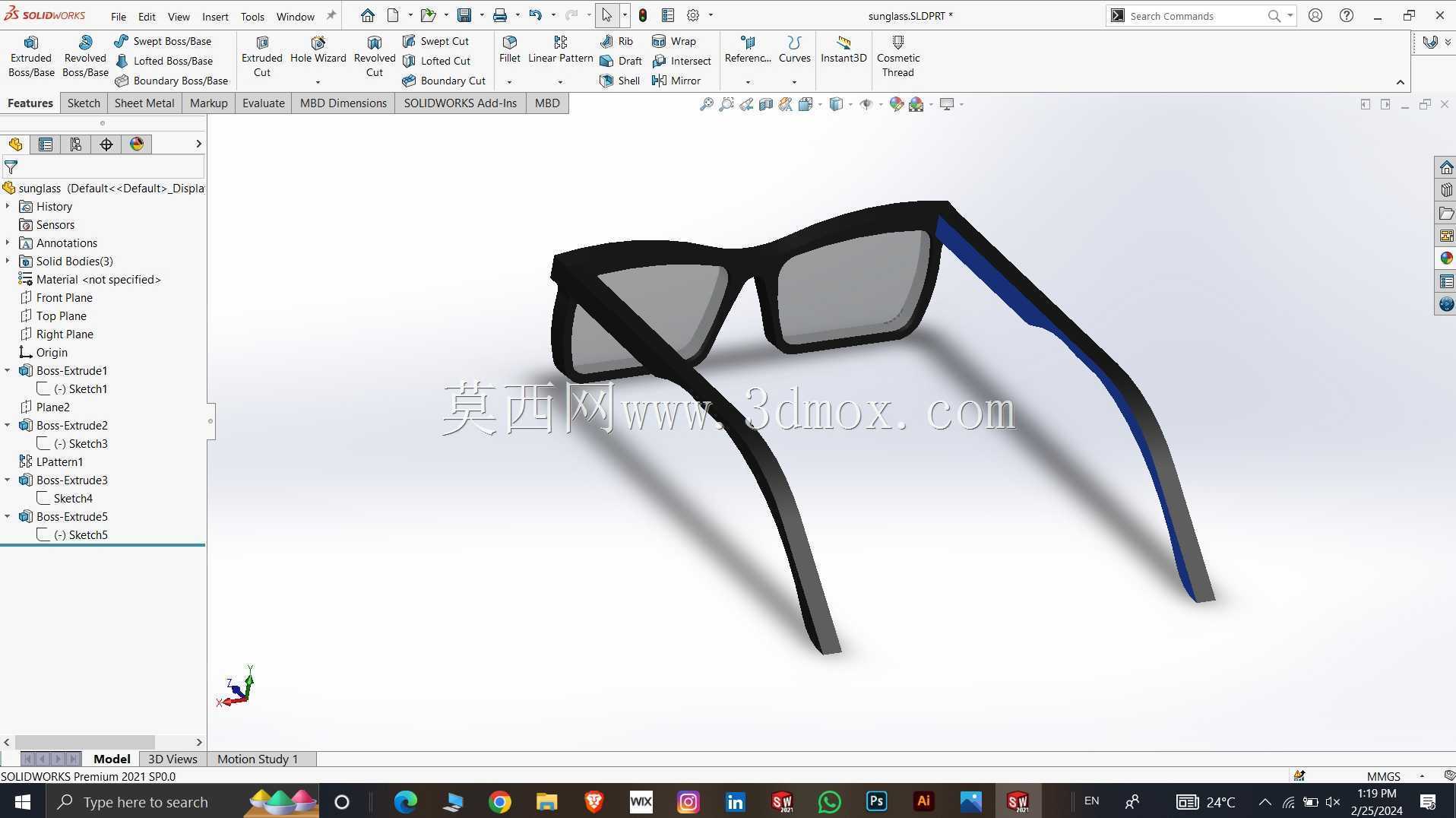Switch to the Evaluate tab
This screenshot has width=1456, height=818.
[264, 103]
